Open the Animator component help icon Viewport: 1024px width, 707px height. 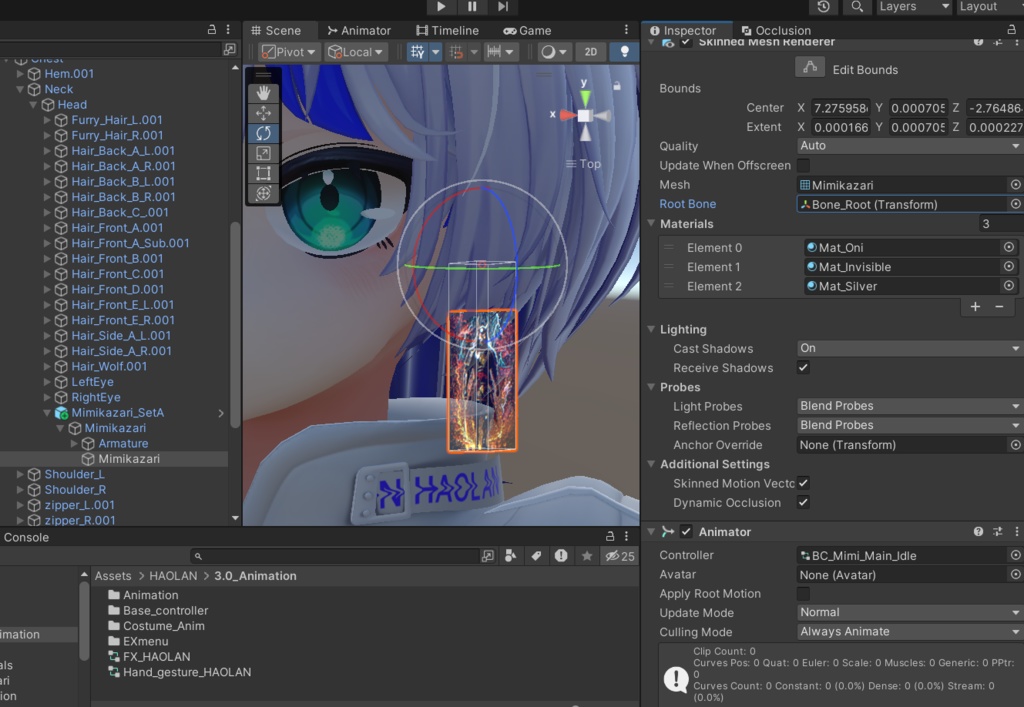coord(978,531)
